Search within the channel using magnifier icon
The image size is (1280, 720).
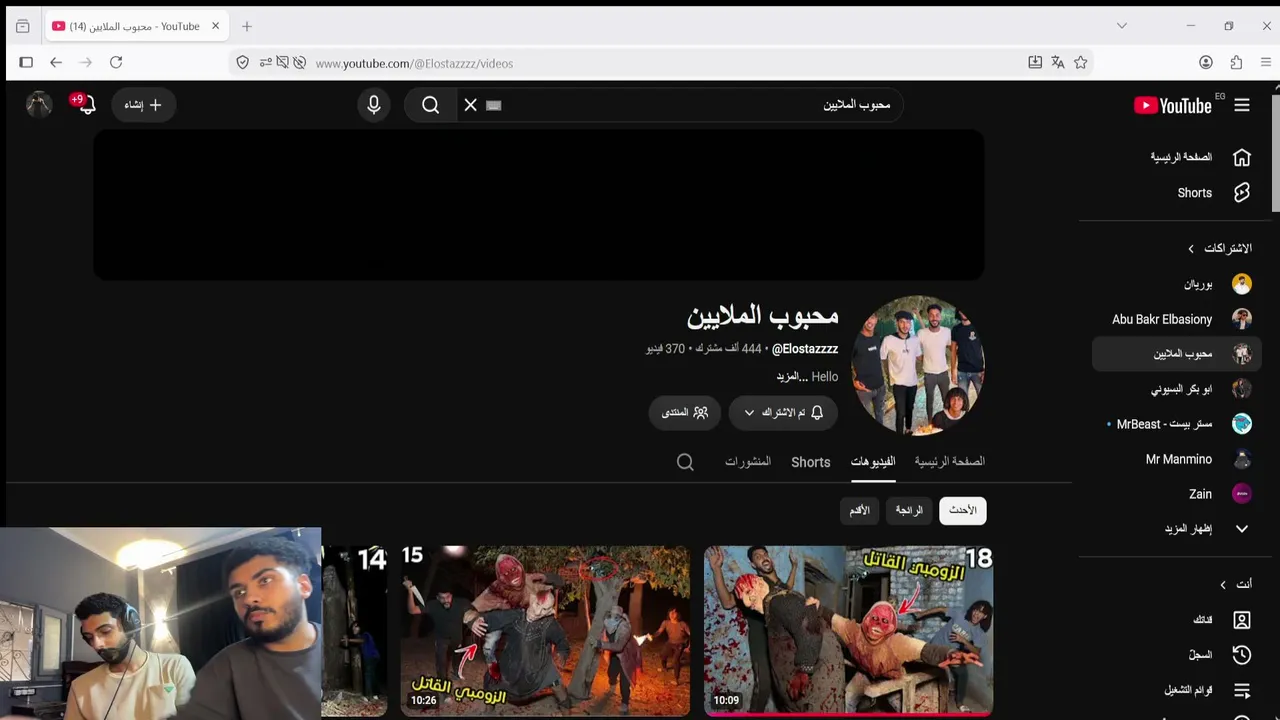click(x=685, y=462)
